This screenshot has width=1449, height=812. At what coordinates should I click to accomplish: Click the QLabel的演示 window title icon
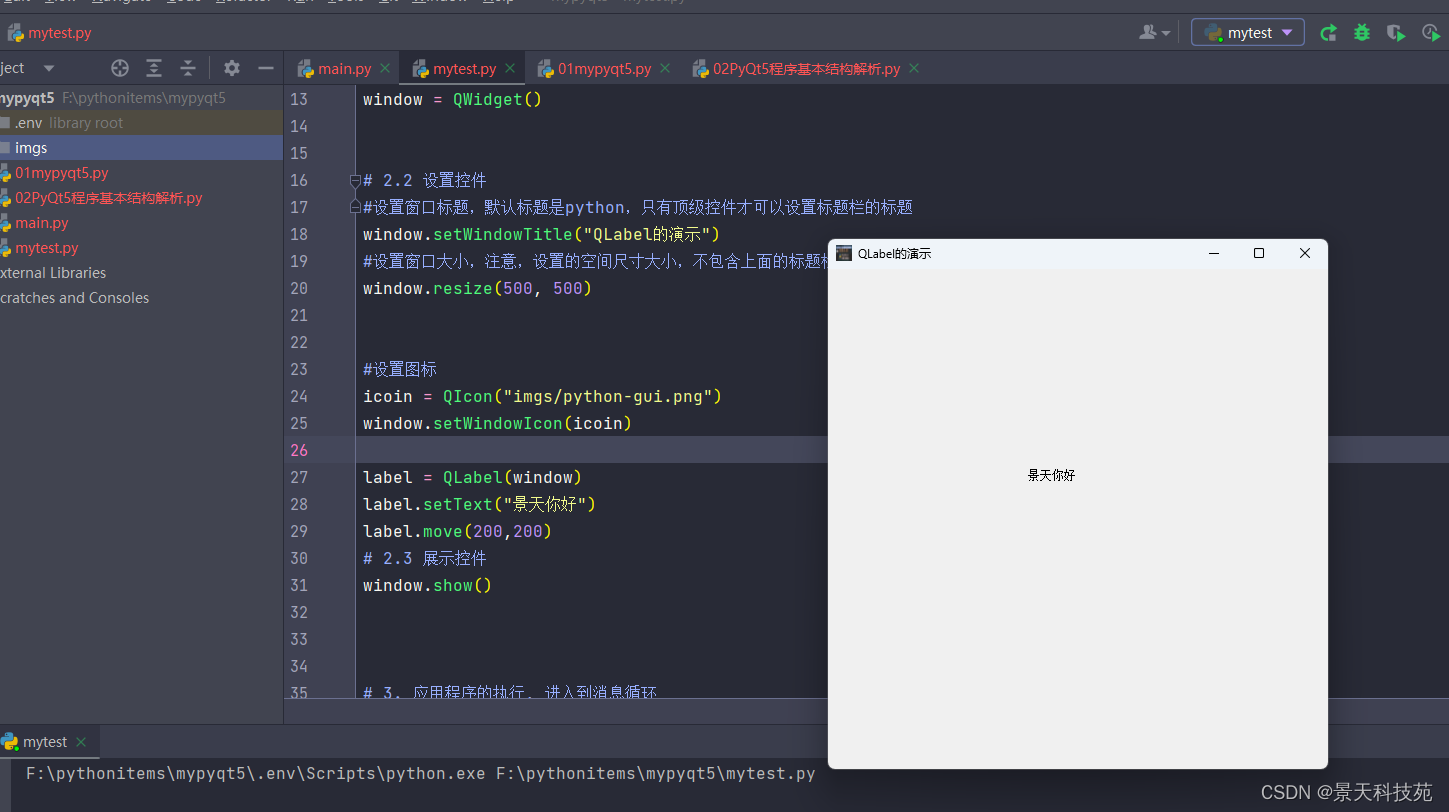(x=844, y=253)
